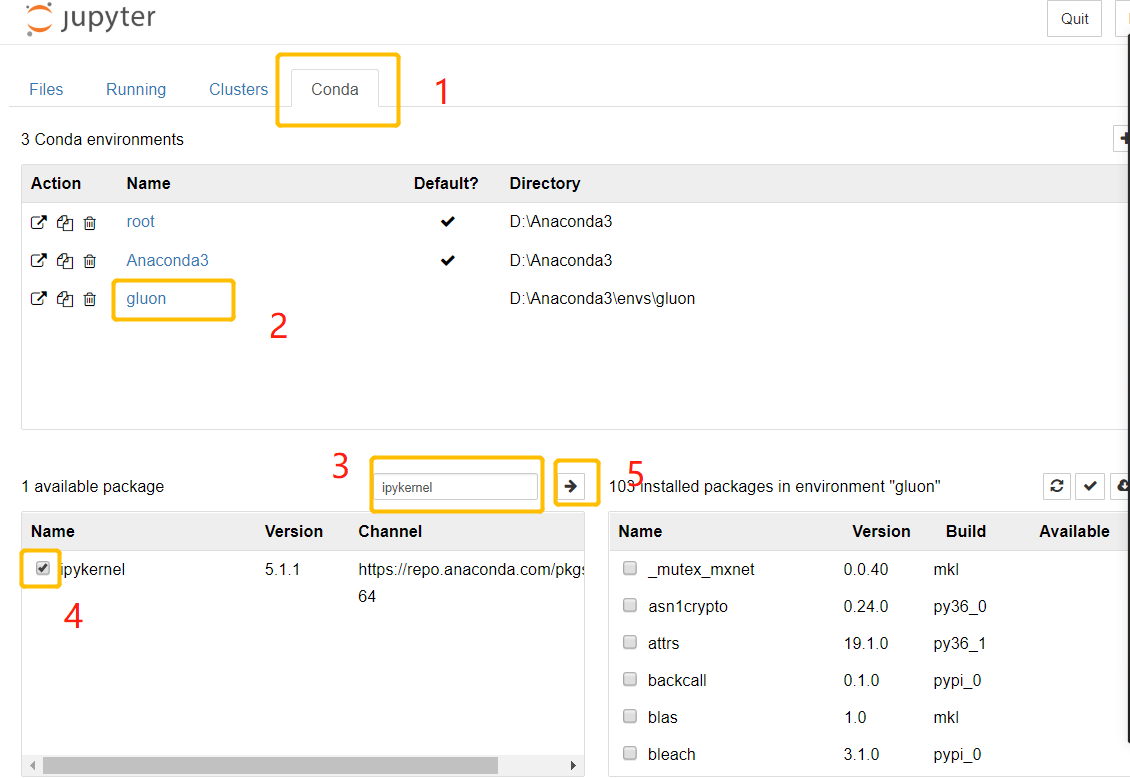Check the _mutex_mxnet package box
Screen dimensions: 1130x778
[630, 568]
